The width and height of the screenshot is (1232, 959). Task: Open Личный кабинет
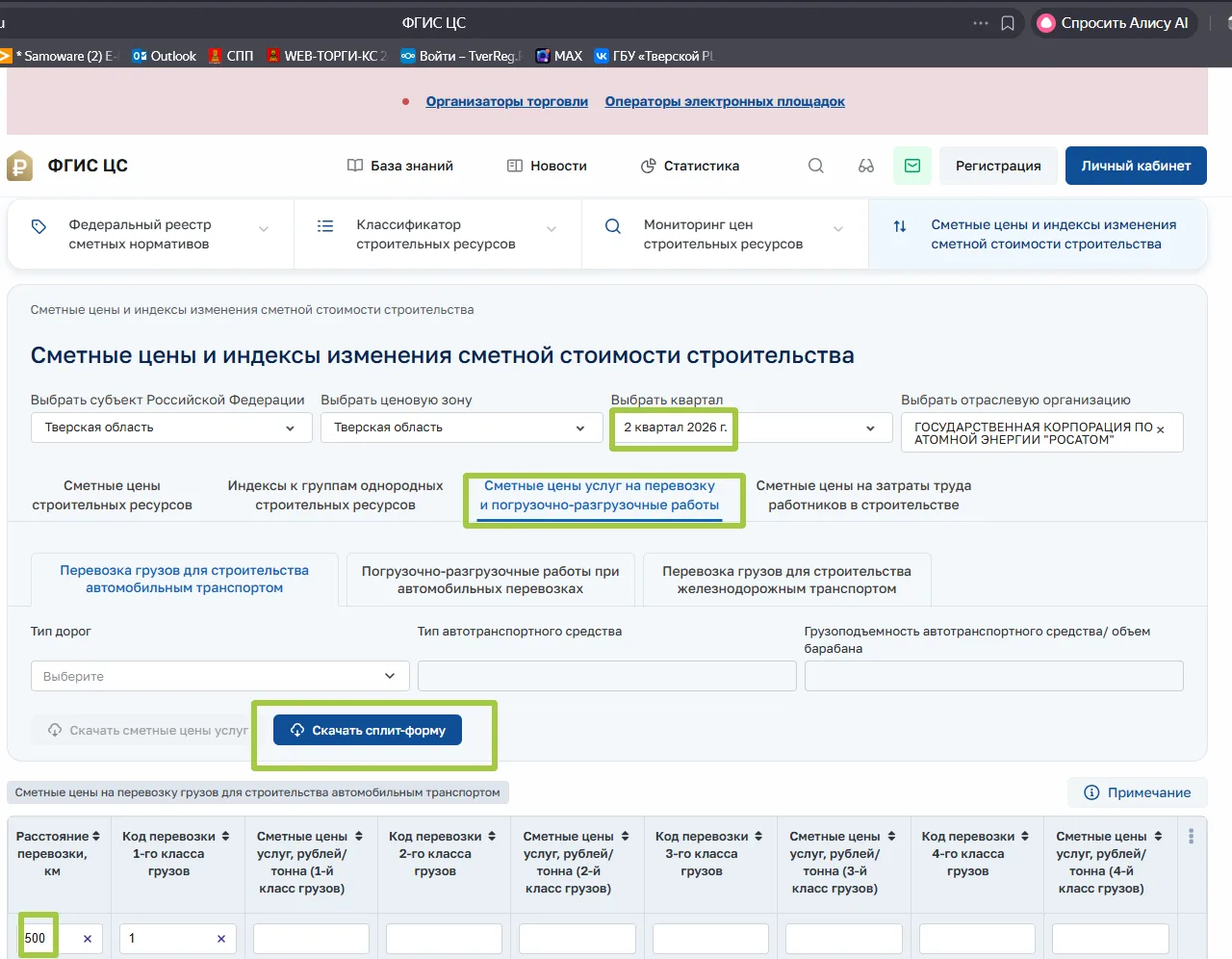[x=1136, y=166]
